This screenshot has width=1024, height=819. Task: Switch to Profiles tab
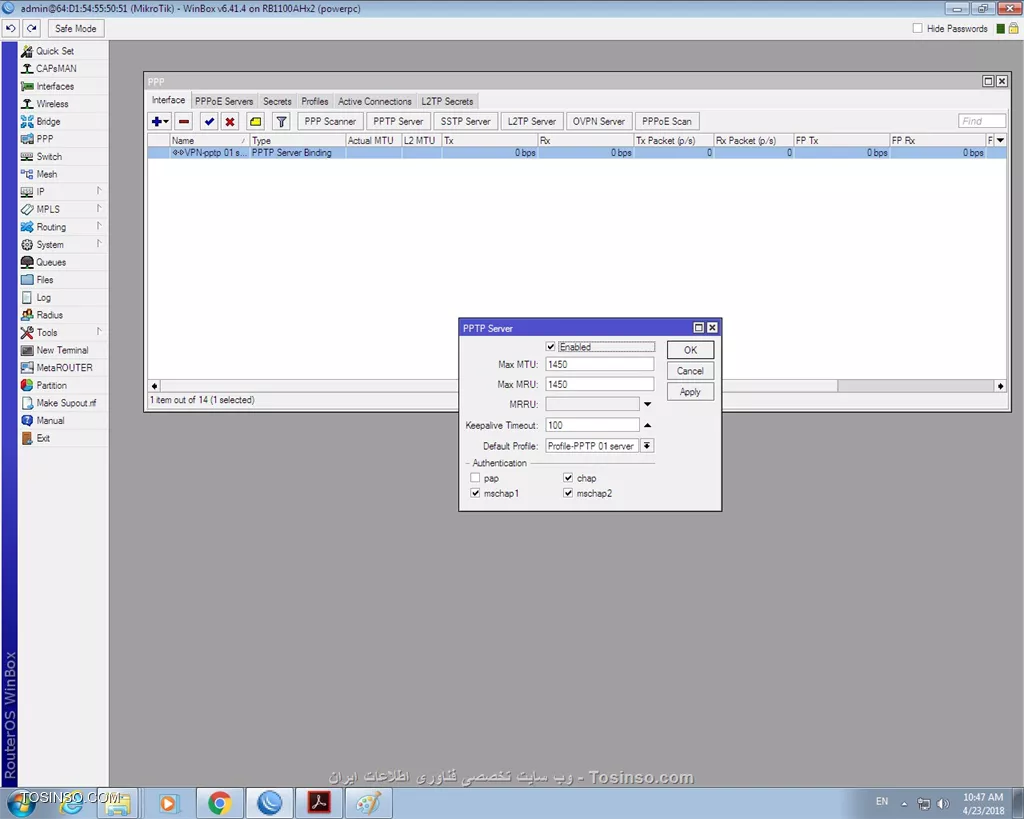[x=315, y=102]
